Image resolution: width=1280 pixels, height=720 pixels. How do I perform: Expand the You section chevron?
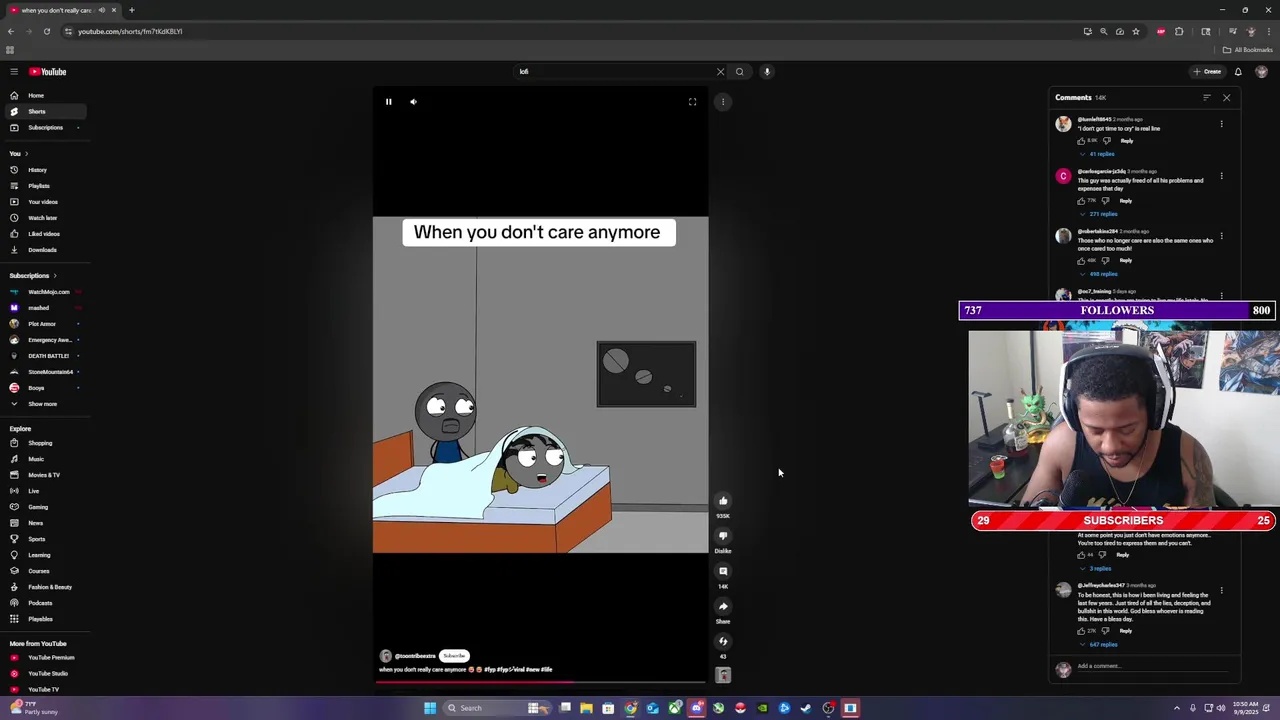(x=26, y=154)
